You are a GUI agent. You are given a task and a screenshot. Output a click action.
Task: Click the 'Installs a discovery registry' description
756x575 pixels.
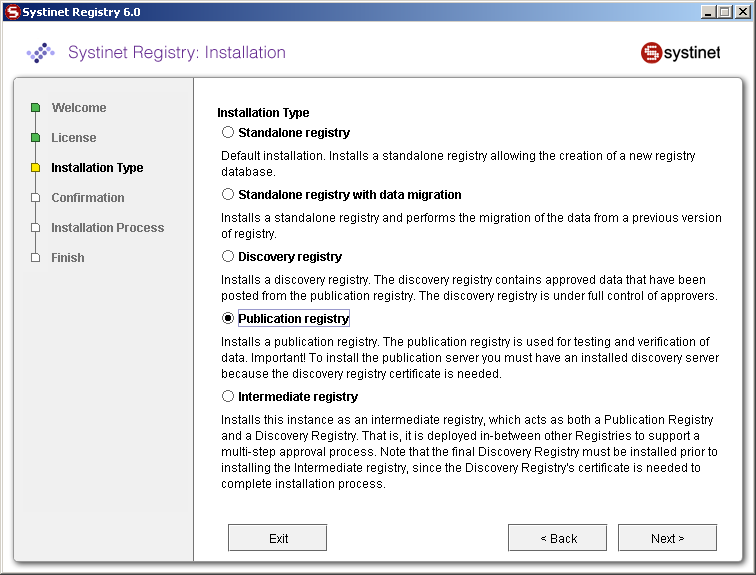[x=469, y=288]
